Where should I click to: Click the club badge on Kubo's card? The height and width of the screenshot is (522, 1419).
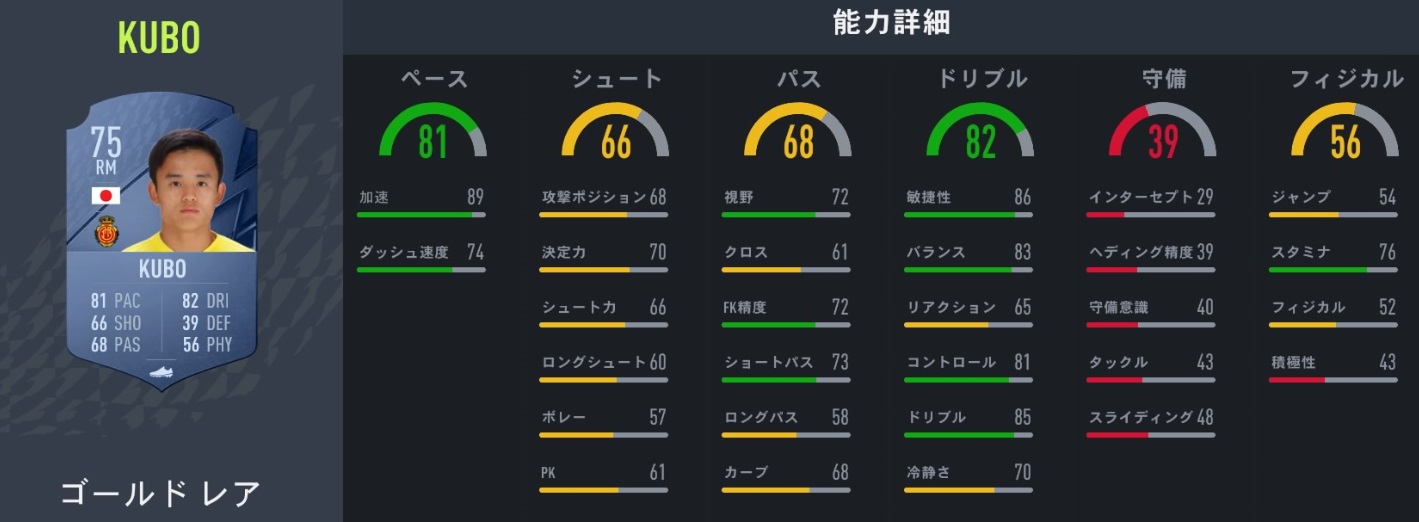106,234
